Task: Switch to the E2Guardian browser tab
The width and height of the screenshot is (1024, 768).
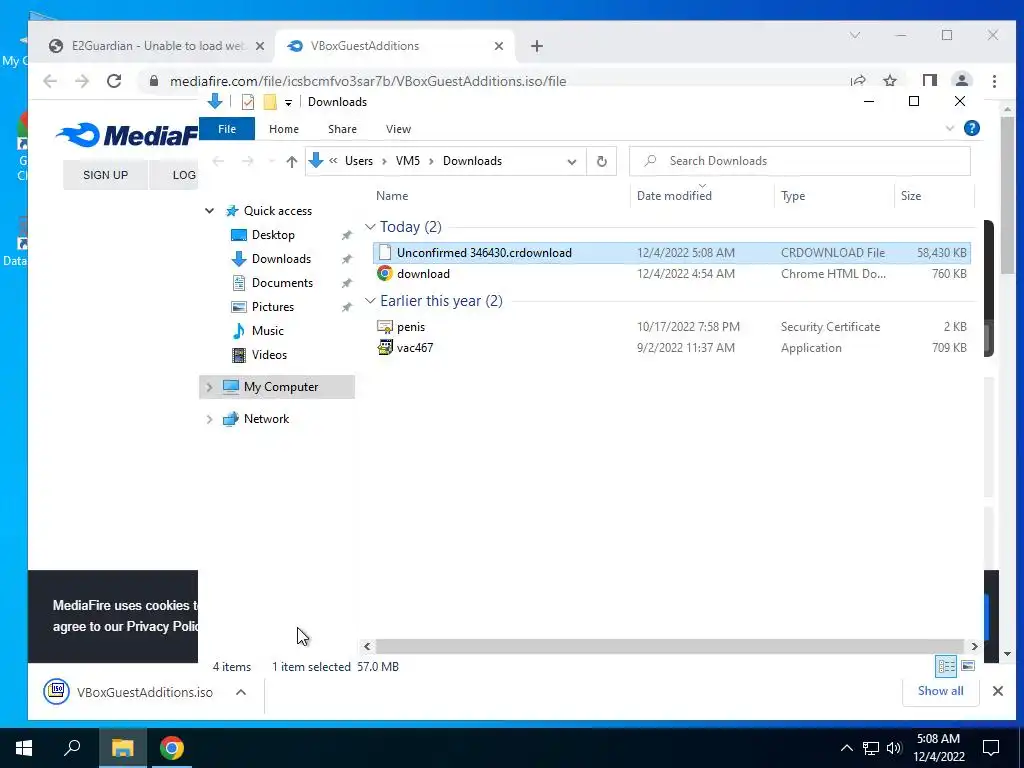Action: point(157,46)
